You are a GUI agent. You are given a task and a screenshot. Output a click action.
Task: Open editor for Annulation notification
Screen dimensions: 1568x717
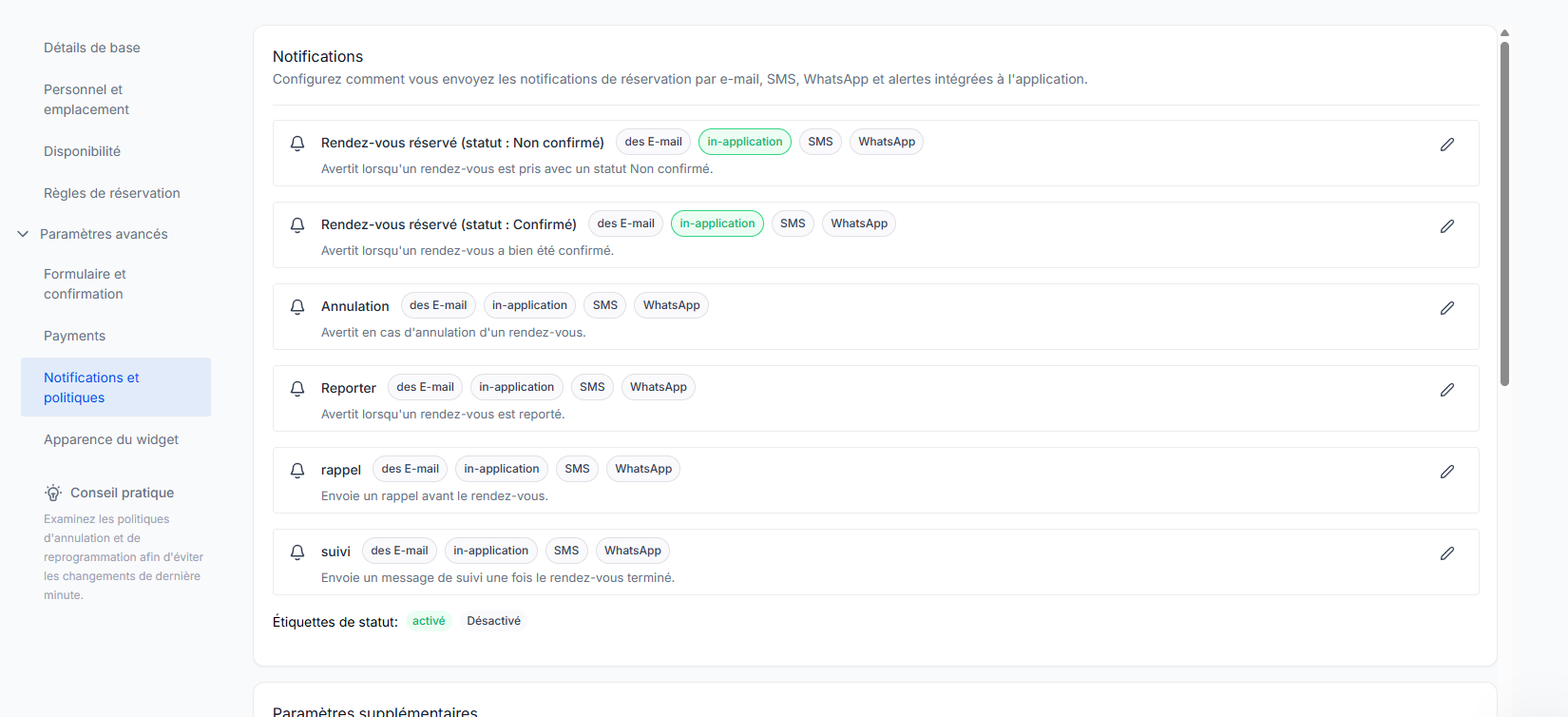(1446, 308)
